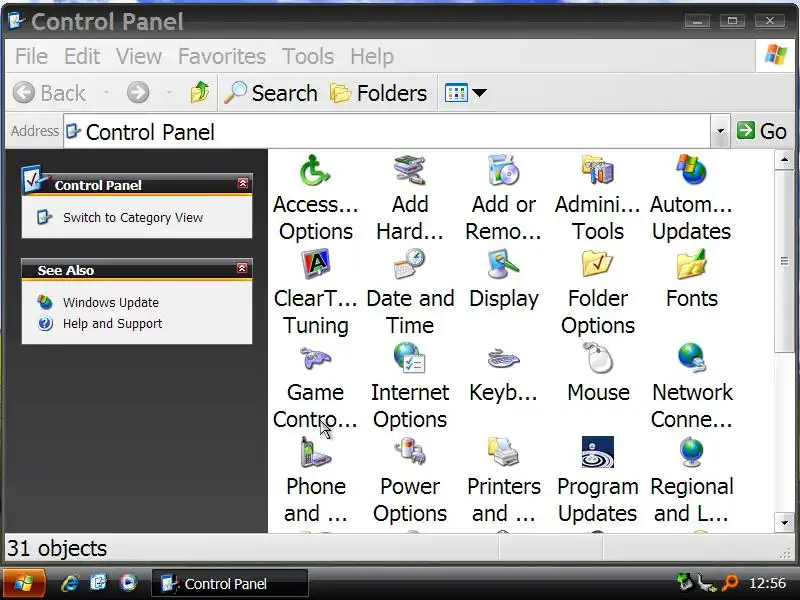Expand the Forward history dropdown arrow

click(x=169, y=93)
